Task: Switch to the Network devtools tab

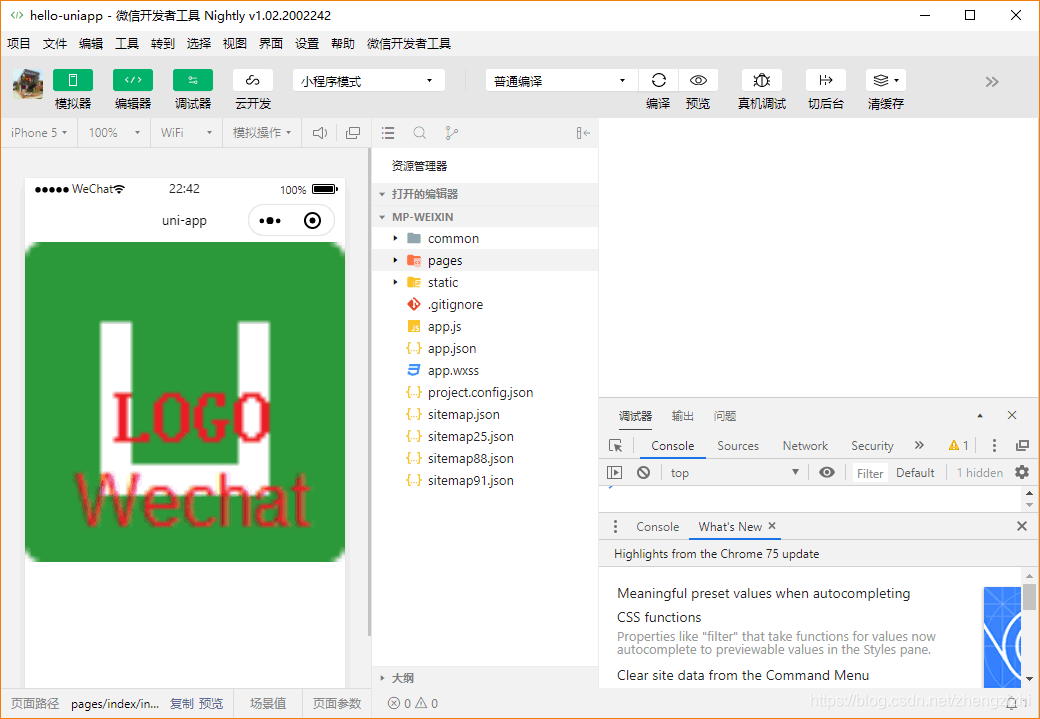Action: tap(805, 446)
